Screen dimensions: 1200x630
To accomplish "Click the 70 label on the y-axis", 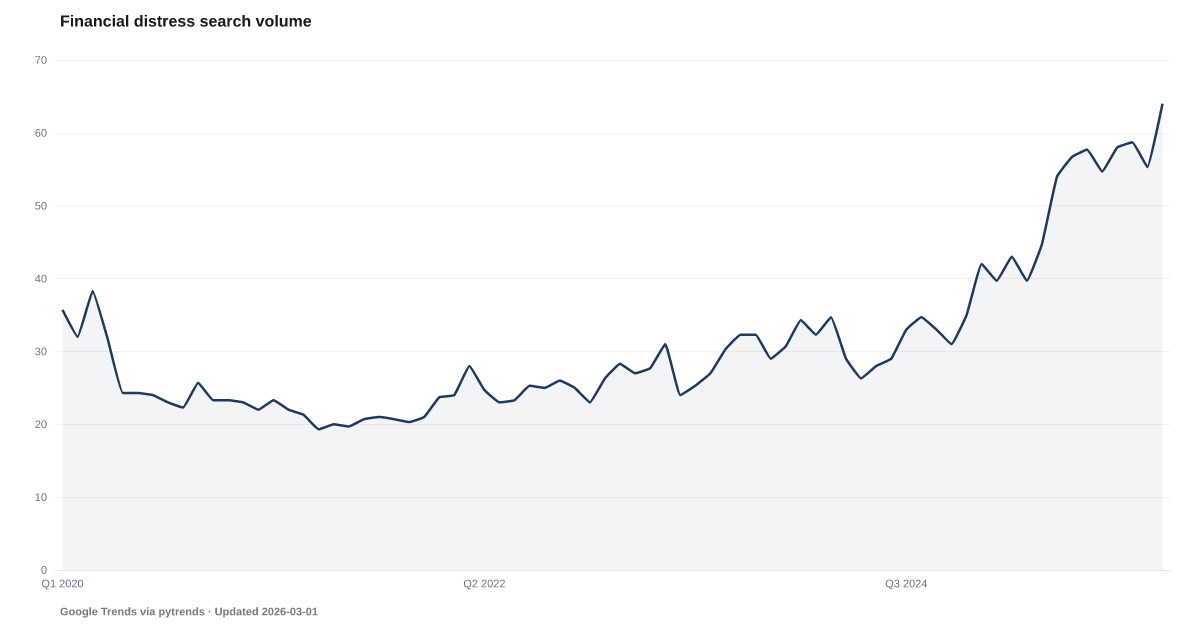I will tap(41, 60).
